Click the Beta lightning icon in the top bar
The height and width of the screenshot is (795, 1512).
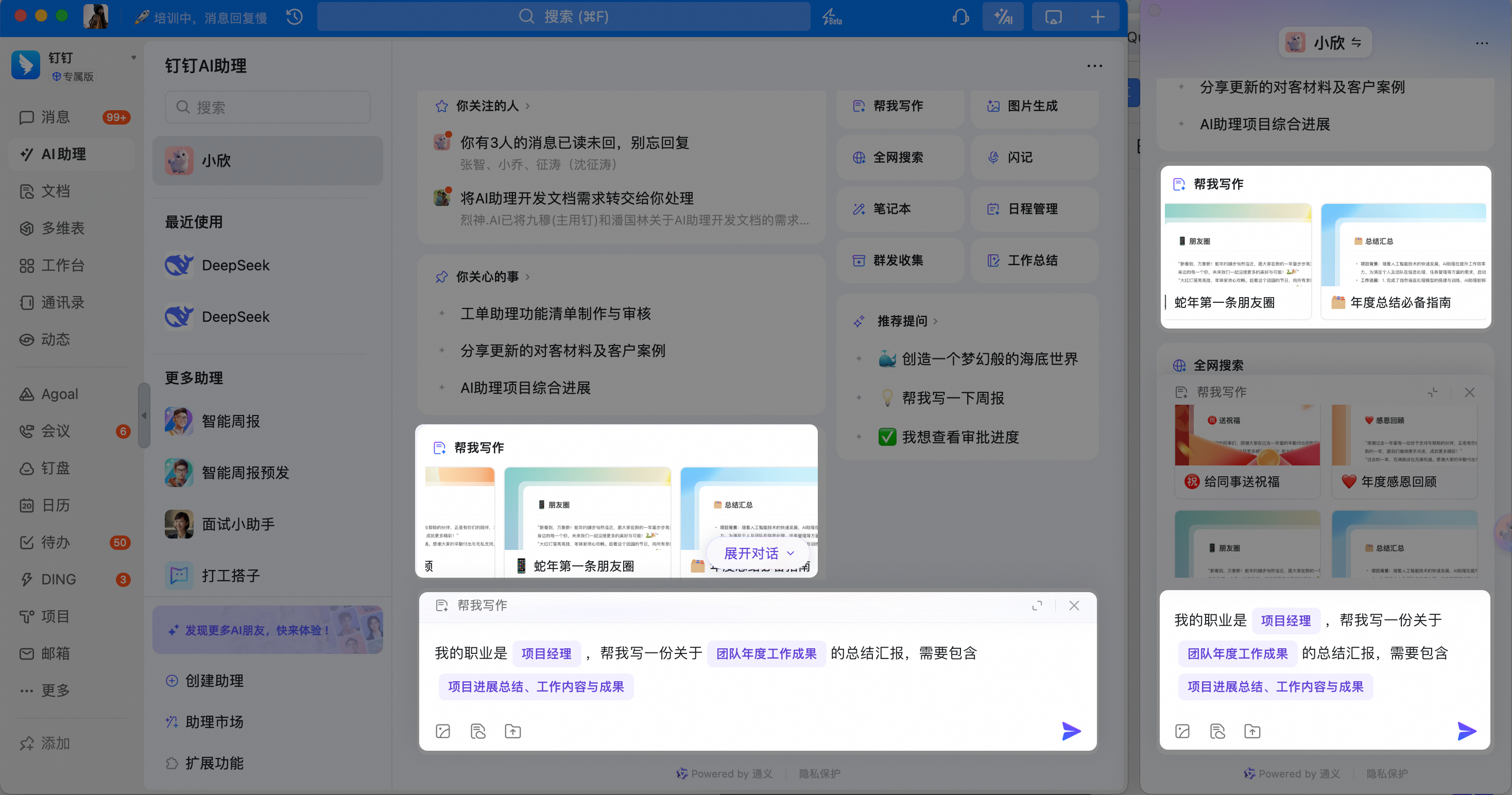click(x=832, y=17)
